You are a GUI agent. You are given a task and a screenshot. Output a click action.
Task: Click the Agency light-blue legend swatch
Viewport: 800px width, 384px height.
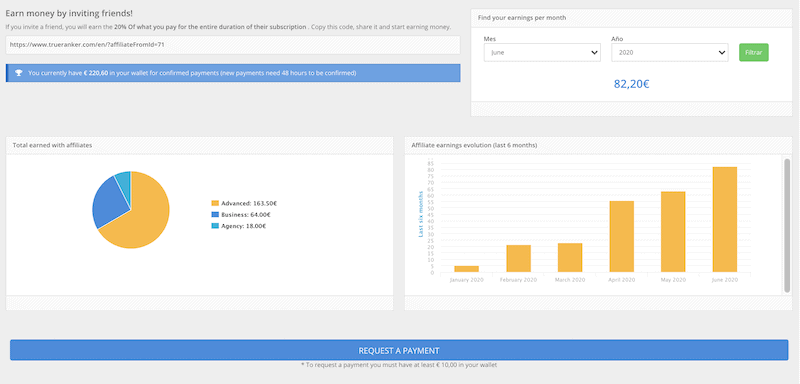click(x=215, y=226)
